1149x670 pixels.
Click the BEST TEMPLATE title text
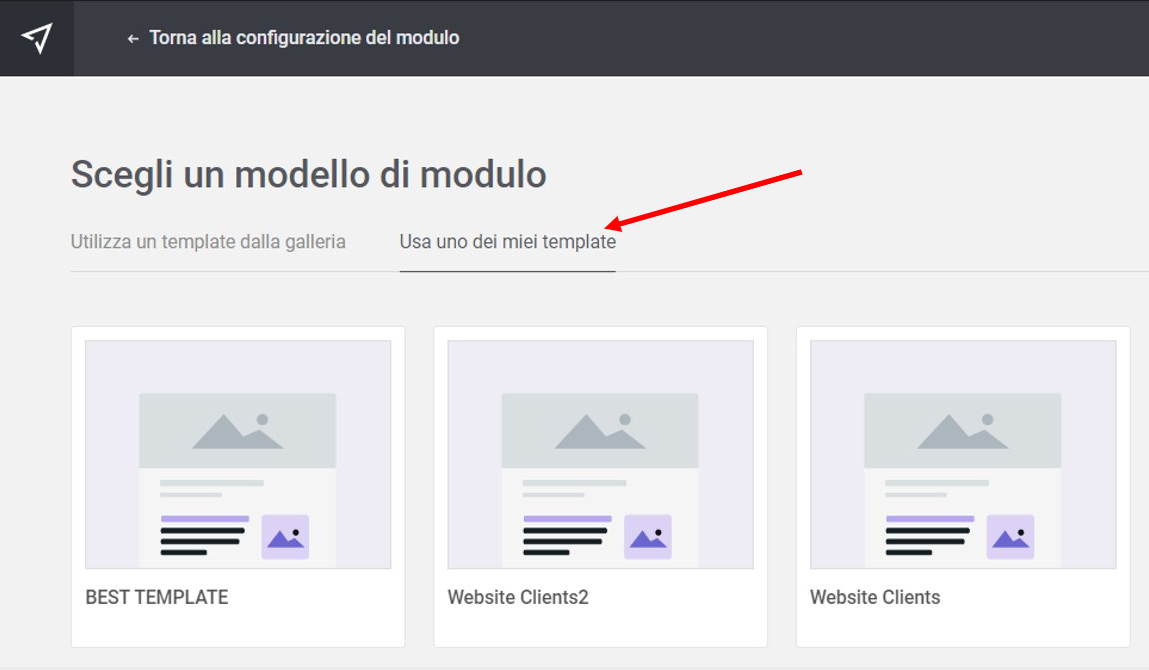pyautogui.click(x=157, y=597)
